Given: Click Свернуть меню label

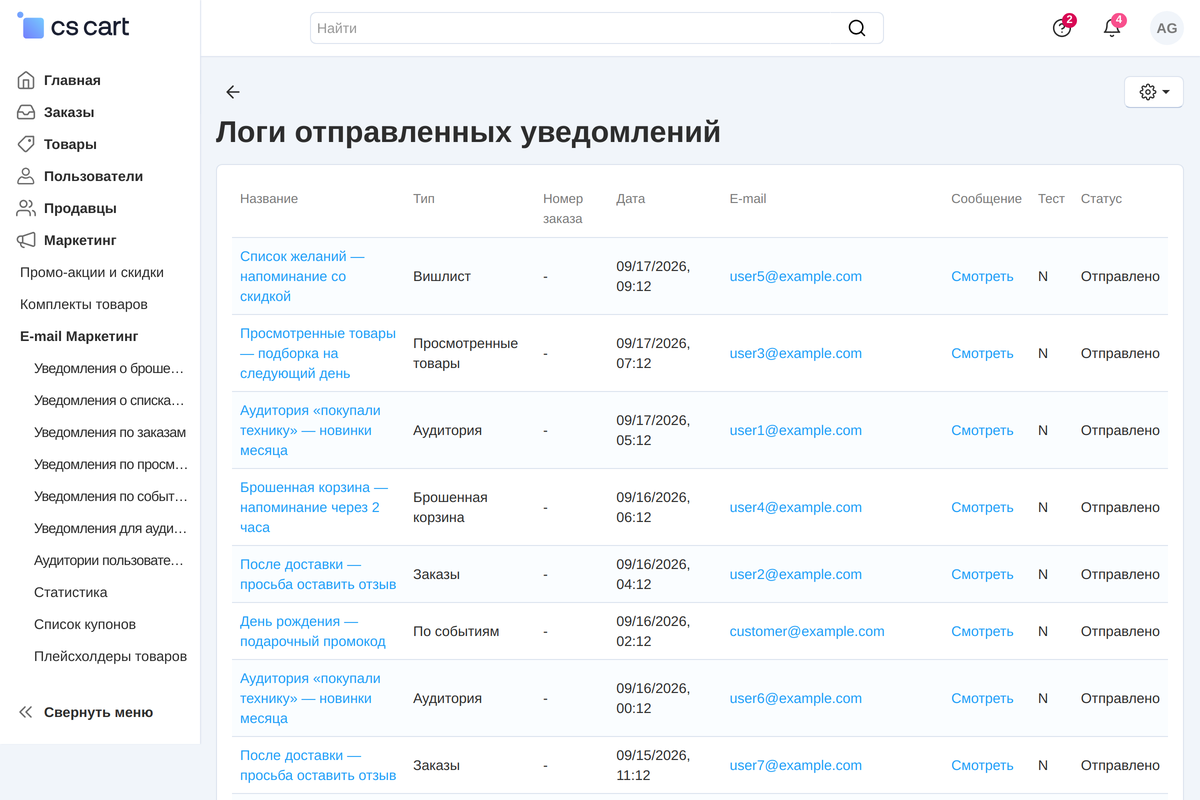Looking at the screenshot, I should tap(98, 712).
